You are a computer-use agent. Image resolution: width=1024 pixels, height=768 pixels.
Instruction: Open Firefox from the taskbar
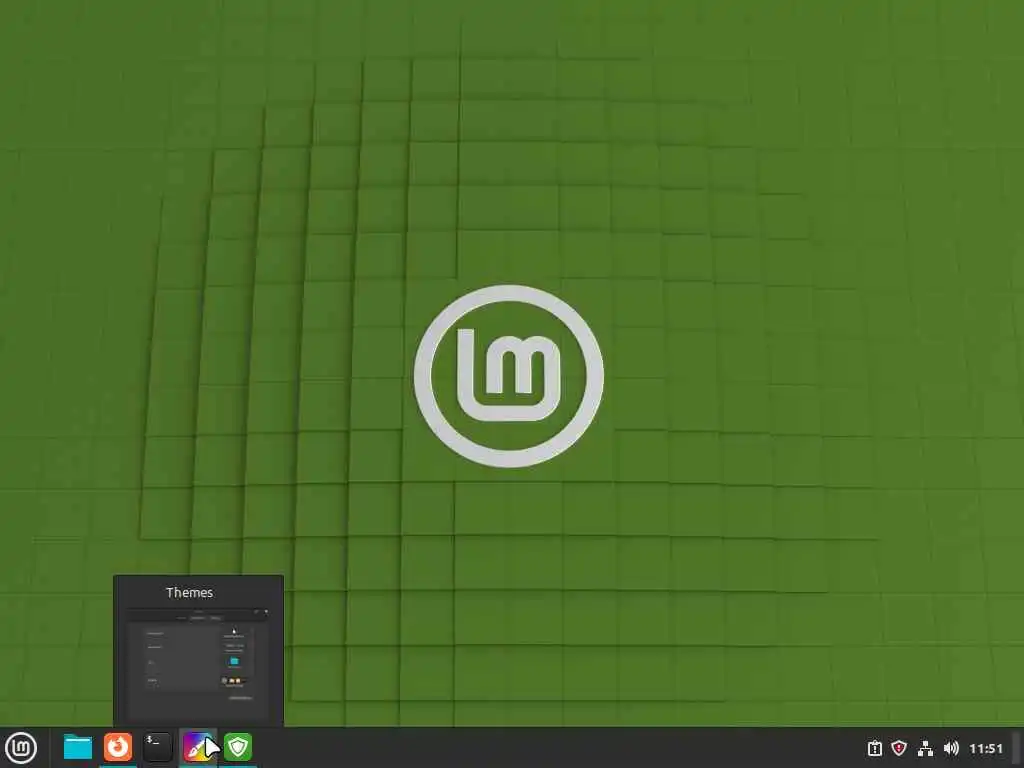click(118, 747)
